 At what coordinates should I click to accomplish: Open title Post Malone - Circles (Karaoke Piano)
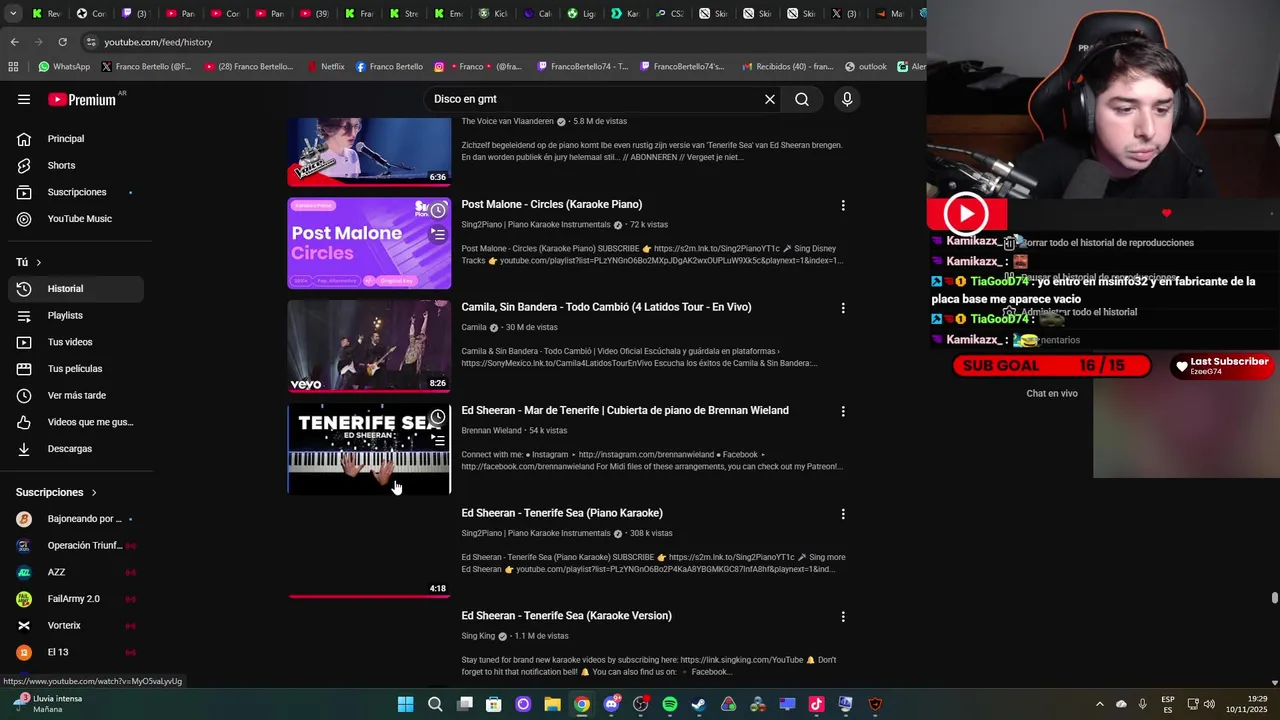click(x=551, y=204)
